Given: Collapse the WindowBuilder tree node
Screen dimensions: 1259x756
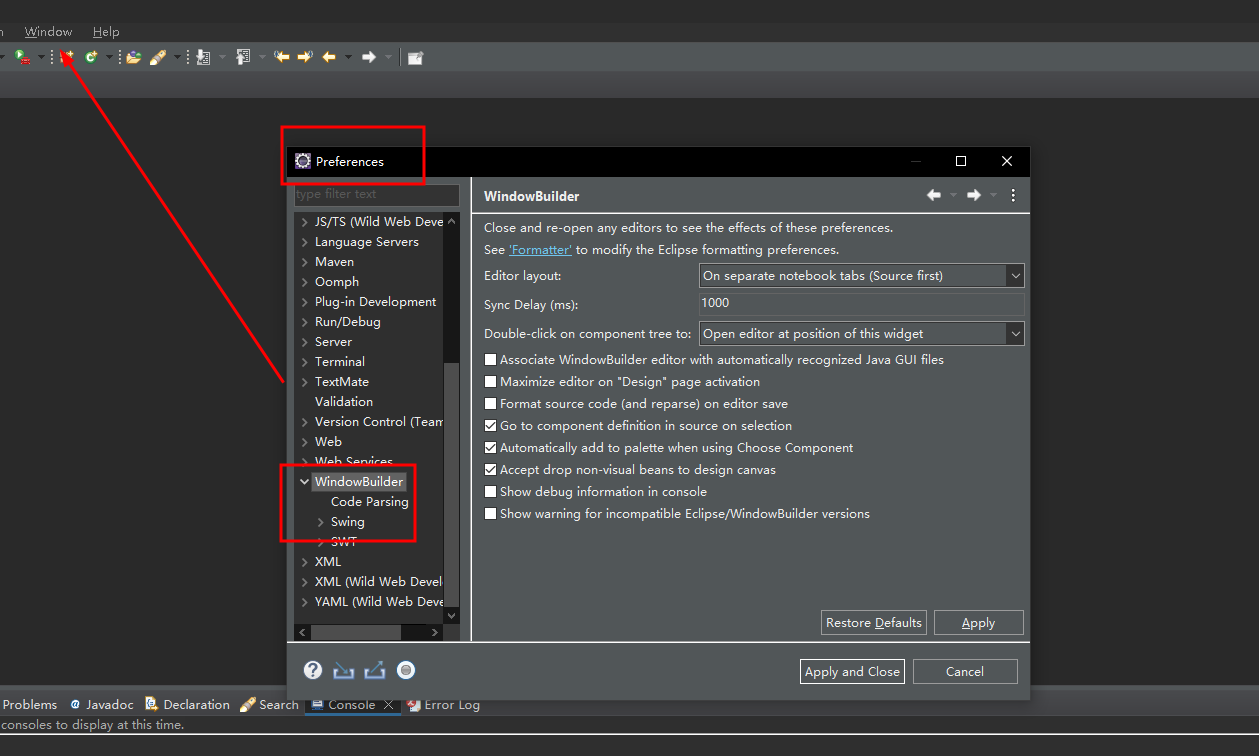Looking at the screenshot, I should pos(304,481).
